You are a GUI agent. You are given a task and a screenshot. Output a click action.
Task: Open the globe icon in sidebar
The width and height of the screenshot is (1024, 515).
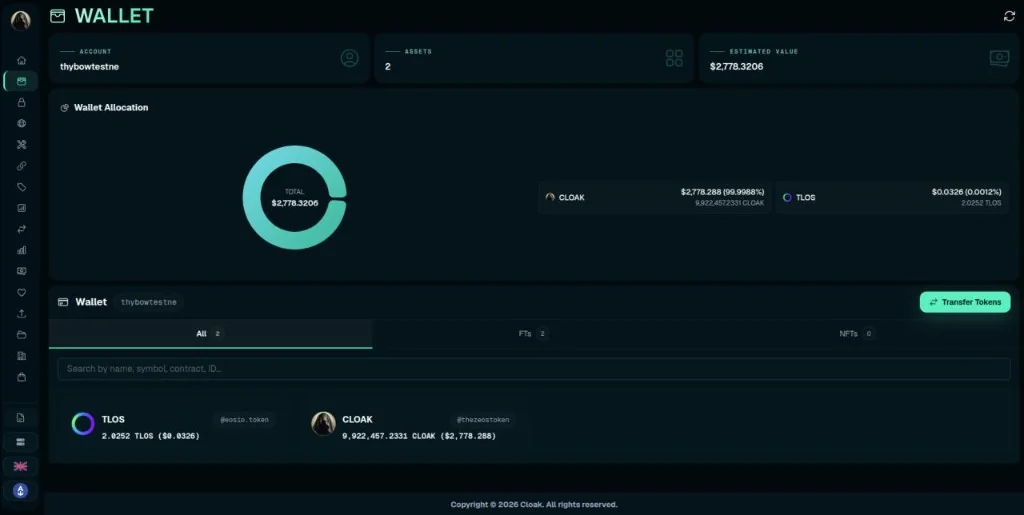coord(22,123)
